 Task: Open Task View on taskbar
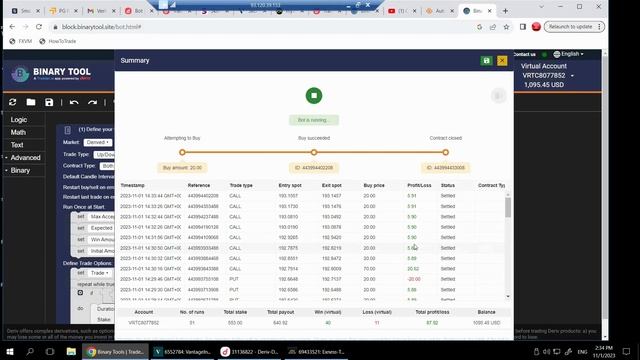coord(50,351)
